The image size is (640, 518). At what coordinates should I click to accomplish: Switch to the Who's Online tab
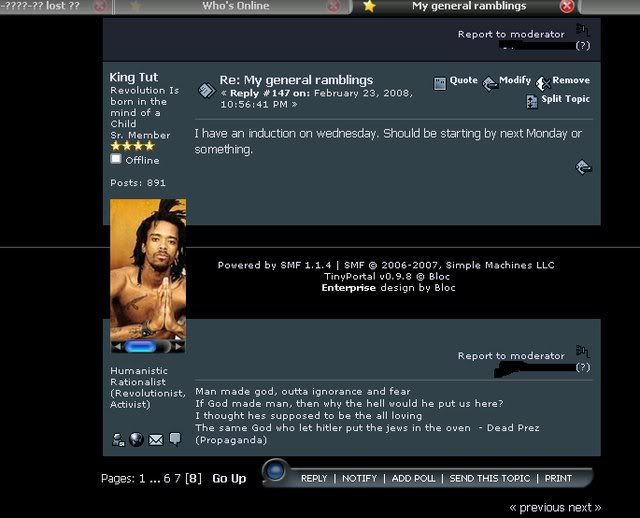coord(236,6)
